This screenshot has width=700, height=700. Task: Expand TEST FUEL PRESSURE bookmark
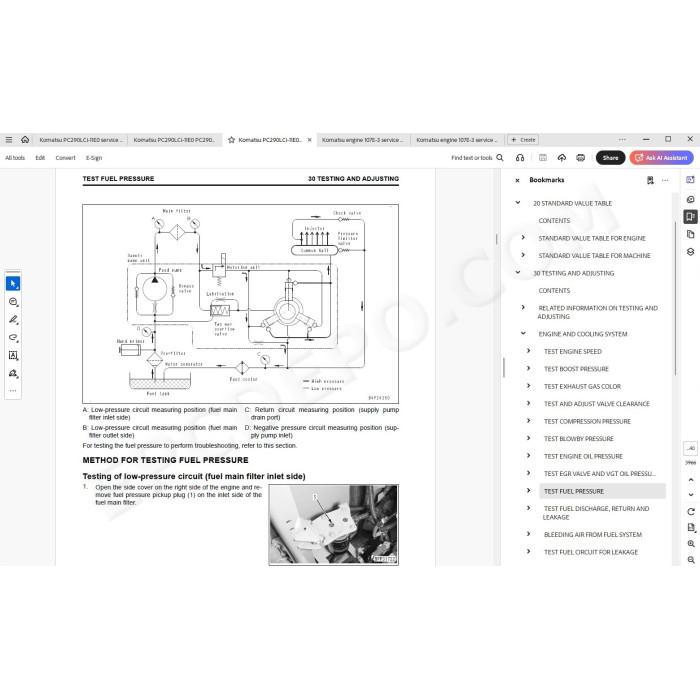click(x=529, y=491)
